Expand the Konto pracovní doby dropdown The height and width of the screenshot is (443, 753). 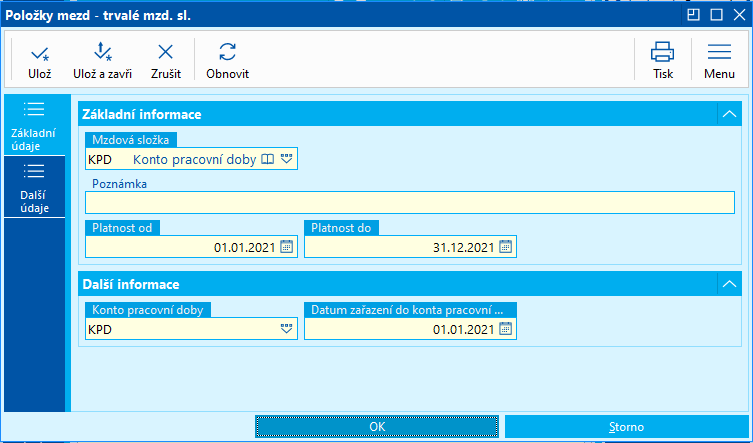tap(287, 329)
